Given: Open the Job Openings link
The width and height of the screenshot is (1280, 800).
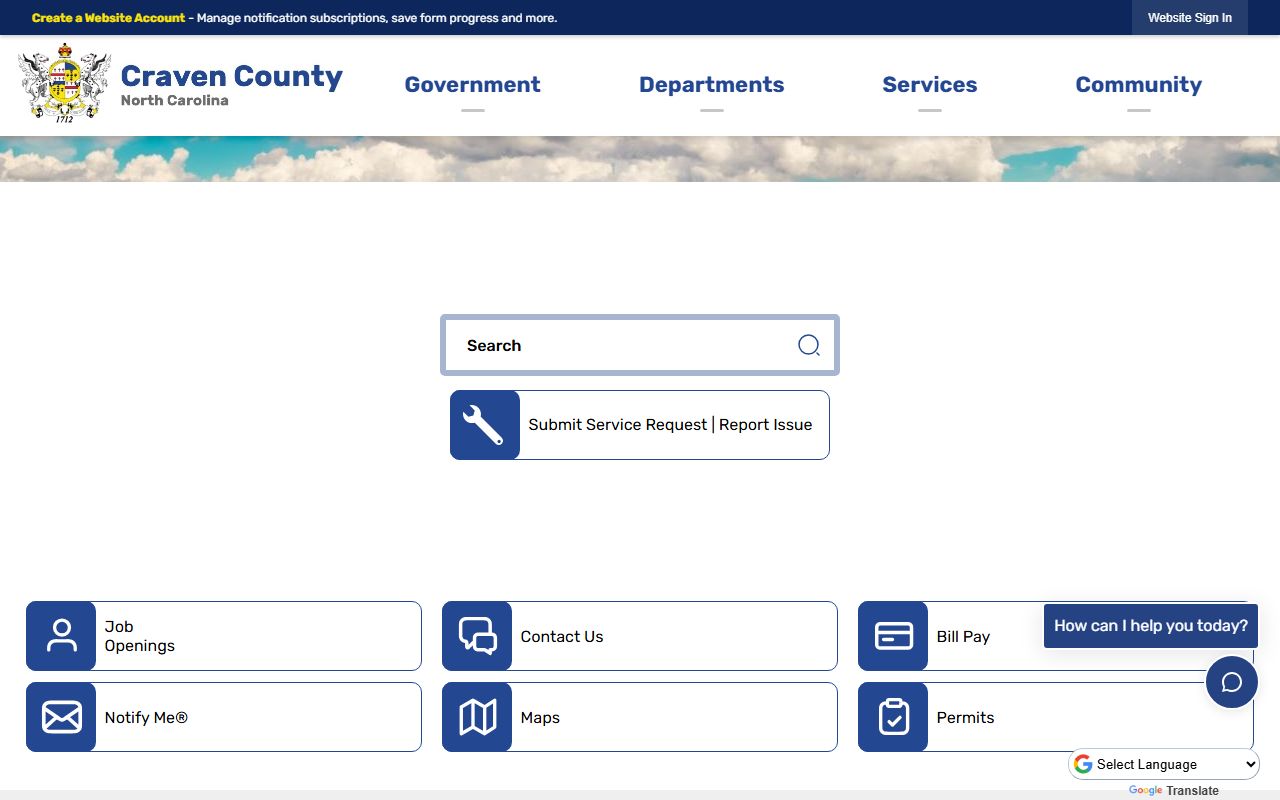Looking at the screenshot, I should 224,636.
